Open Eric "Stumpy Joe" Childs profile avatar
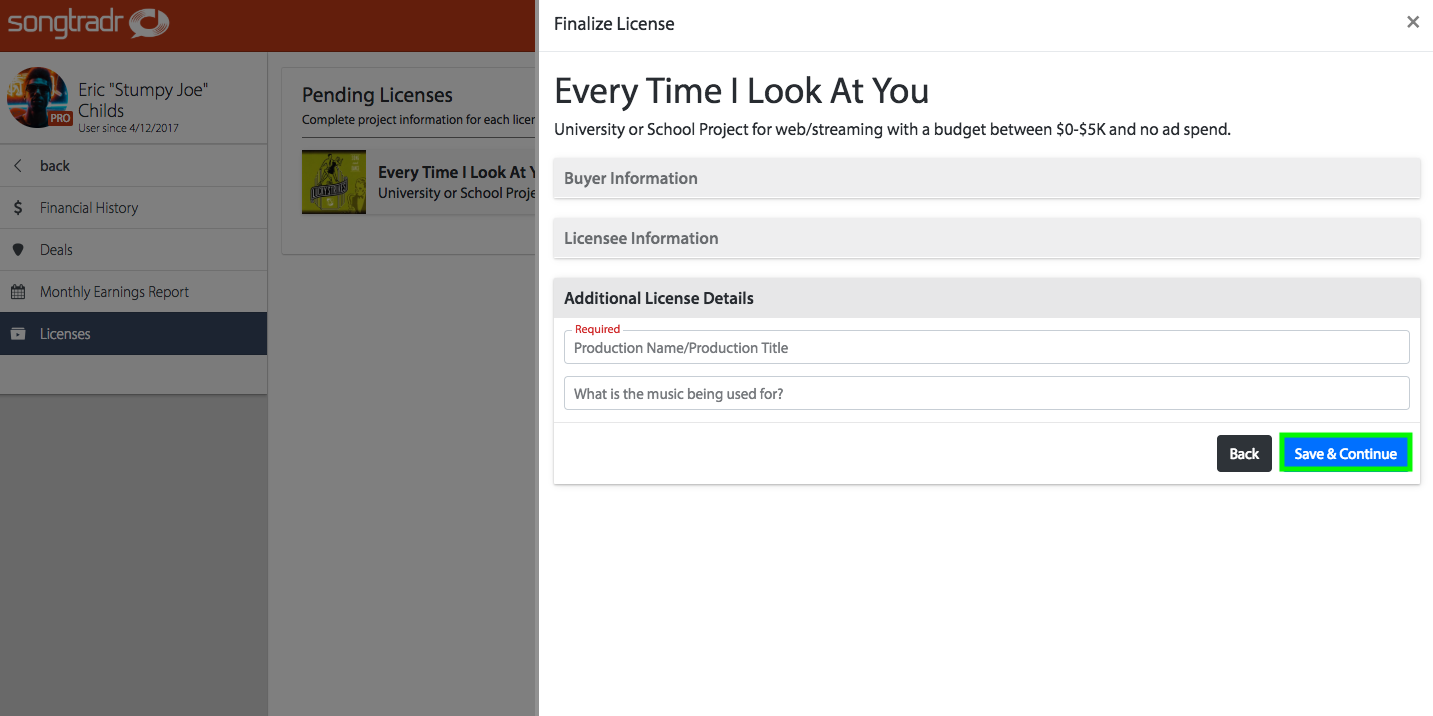Viewport: 1433px width, 716px height. [x=38, y=97]
